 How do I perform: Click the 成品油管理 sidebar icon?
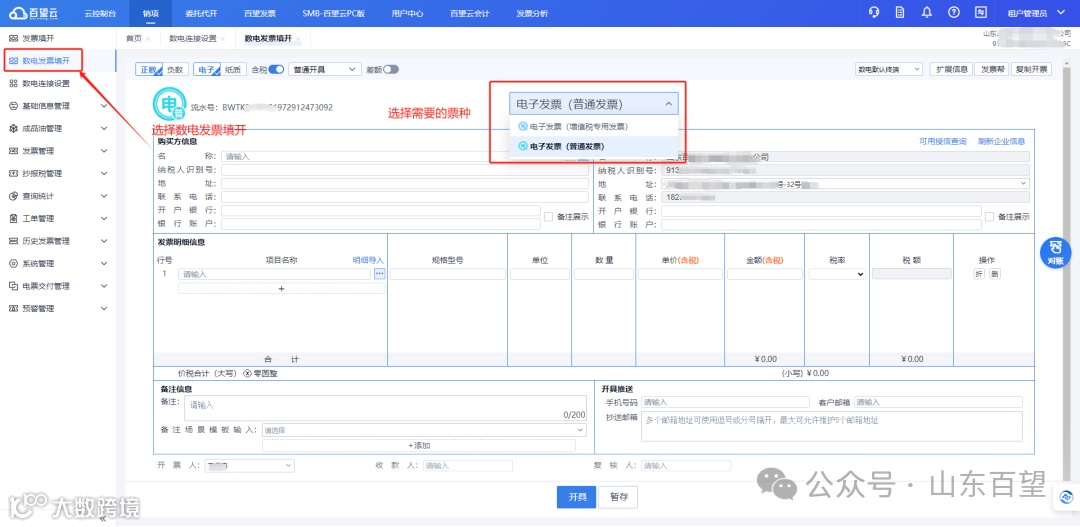(x=14, y=129)
